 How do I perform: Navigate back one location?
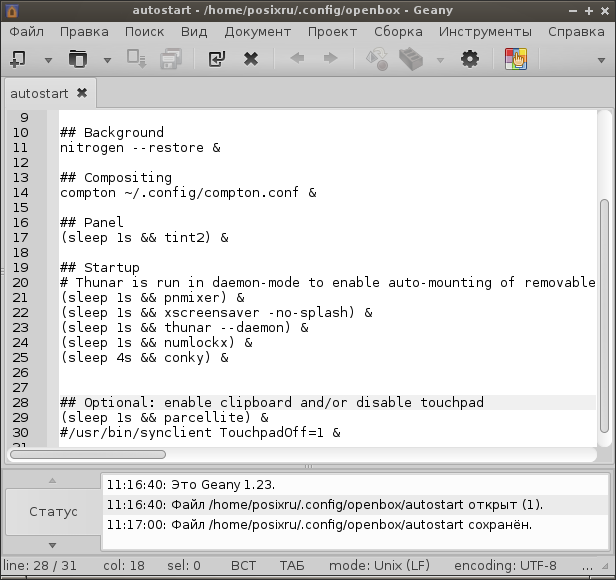click(x=297, y=59)
